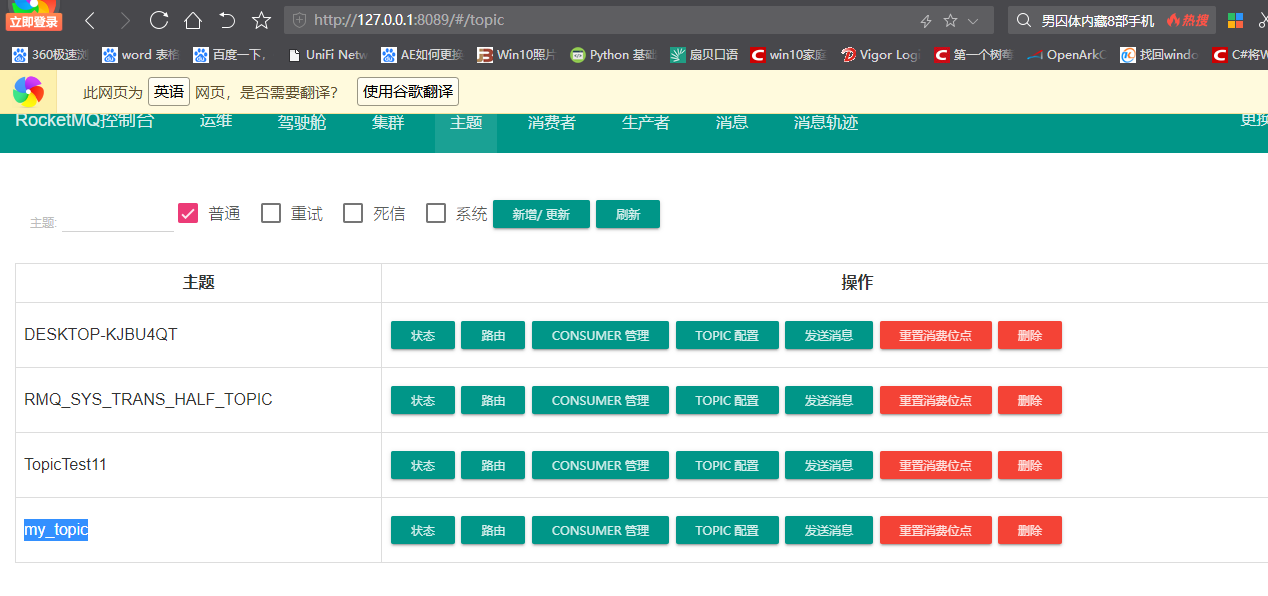Click the home icon in browser toolbar
This screenshot has height=596, width=1268.
(x=194, y=19)
